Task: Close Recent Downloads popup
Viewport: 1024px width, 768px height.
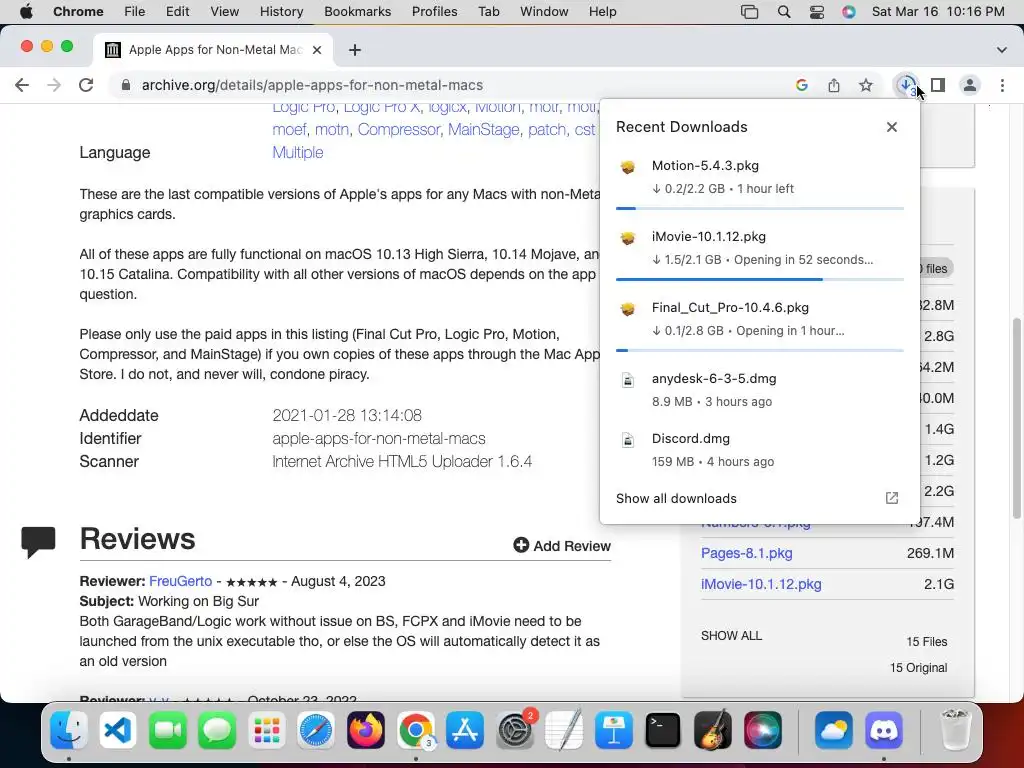Action: tap(891, 127)
